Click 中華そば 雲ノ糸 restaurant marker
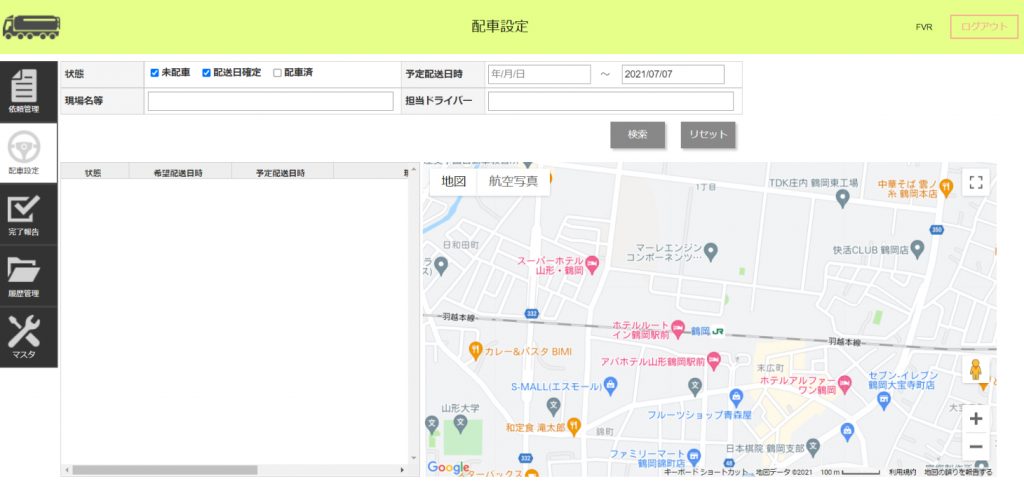 click(948, 187)
